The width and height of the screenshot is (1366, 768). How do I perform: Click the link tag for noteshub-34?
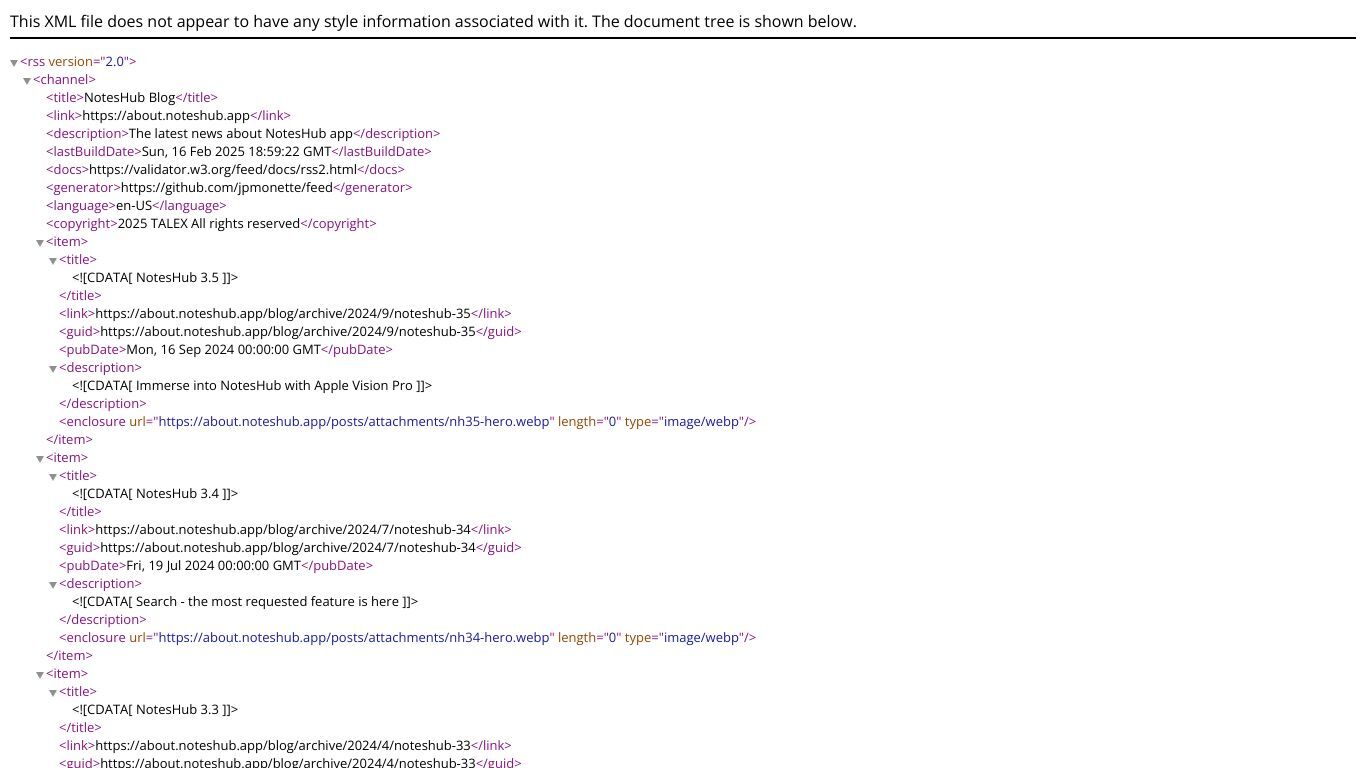click(285, 529)
